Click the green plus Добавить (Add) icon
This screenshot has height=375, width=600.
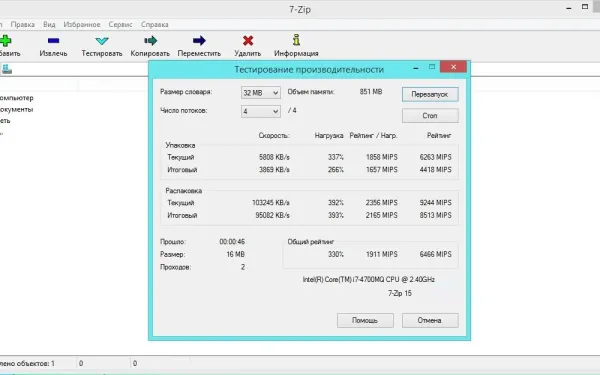pyautogui.click(x=6, y=41)
